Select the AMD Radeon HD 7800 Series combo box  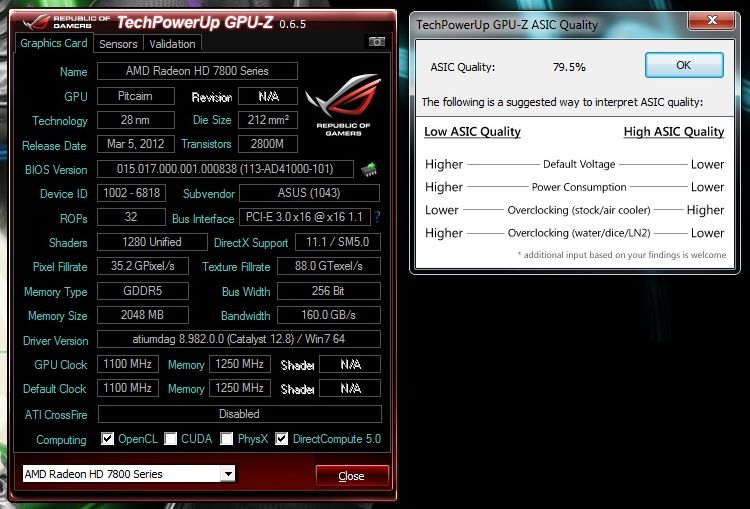coord(129,474)
